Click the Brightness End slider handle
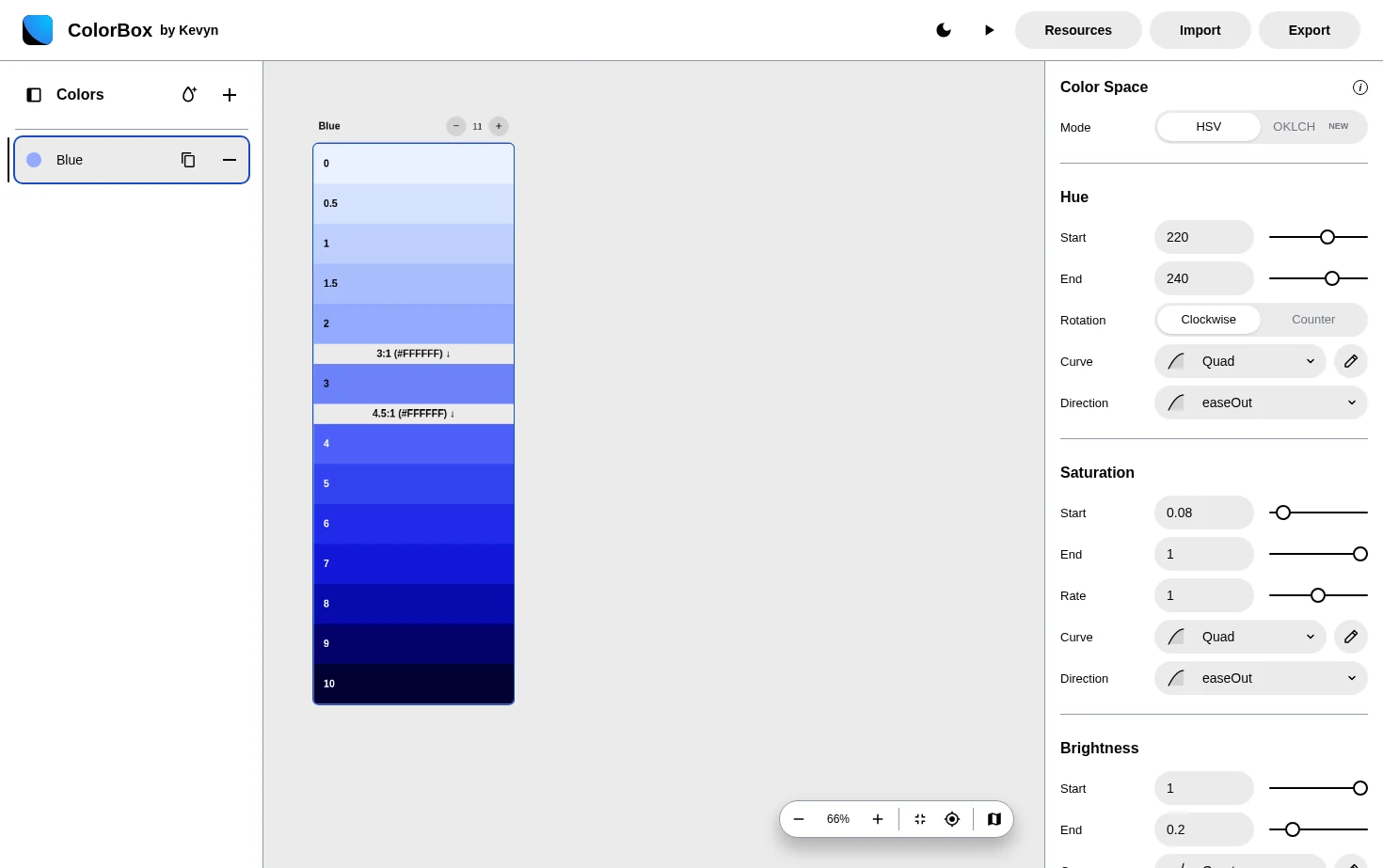The height and width of the screenshot is (868, 1383). (x=1293, y=829)
